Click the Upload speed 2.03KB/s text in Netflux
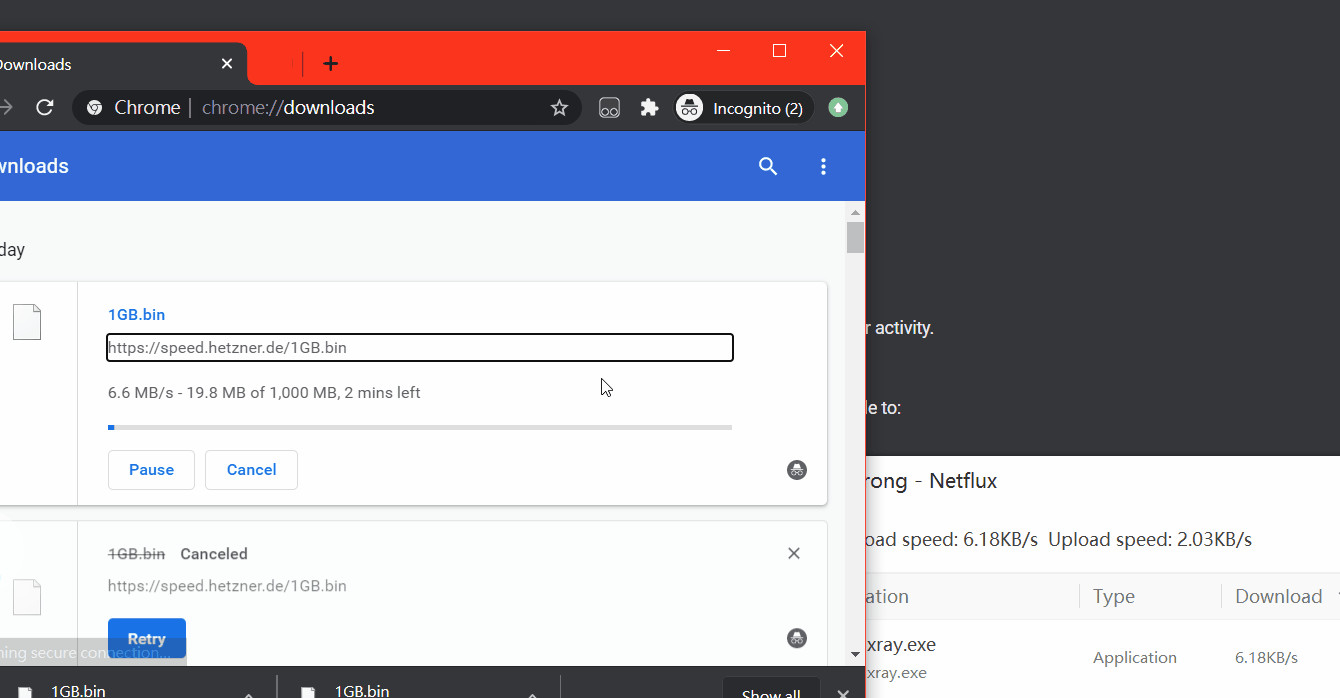The image size is (1340, 698). pyautogui.click(x=1150, y=540)
